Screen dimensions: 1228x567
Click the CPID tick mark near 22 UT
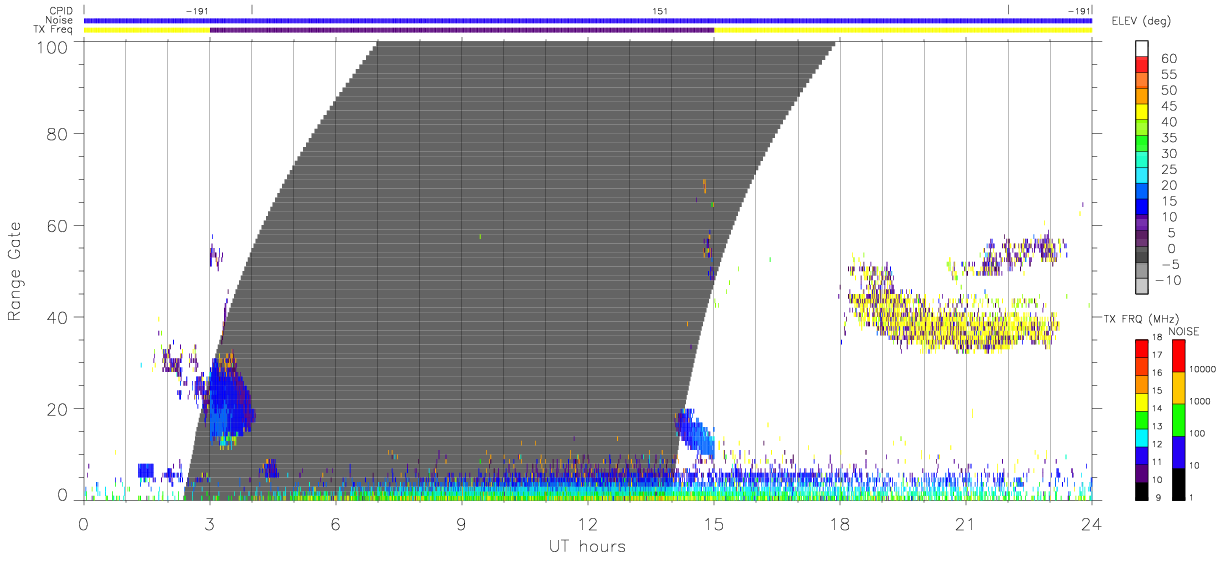coord(1008,10)
